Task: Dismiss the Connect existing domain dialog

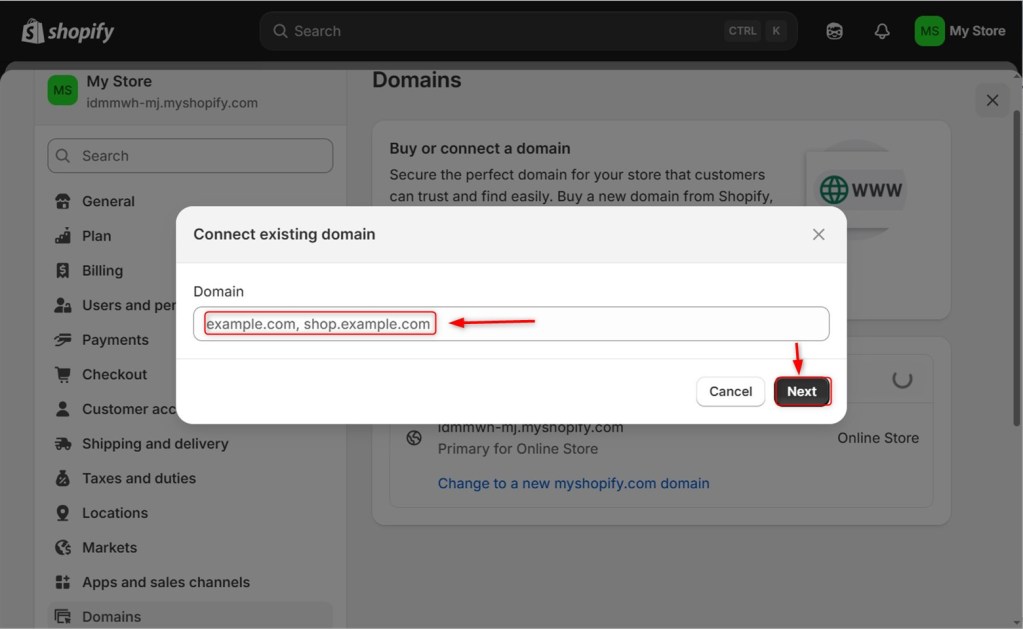Action: pyautogui.click(x=818, y=234)
